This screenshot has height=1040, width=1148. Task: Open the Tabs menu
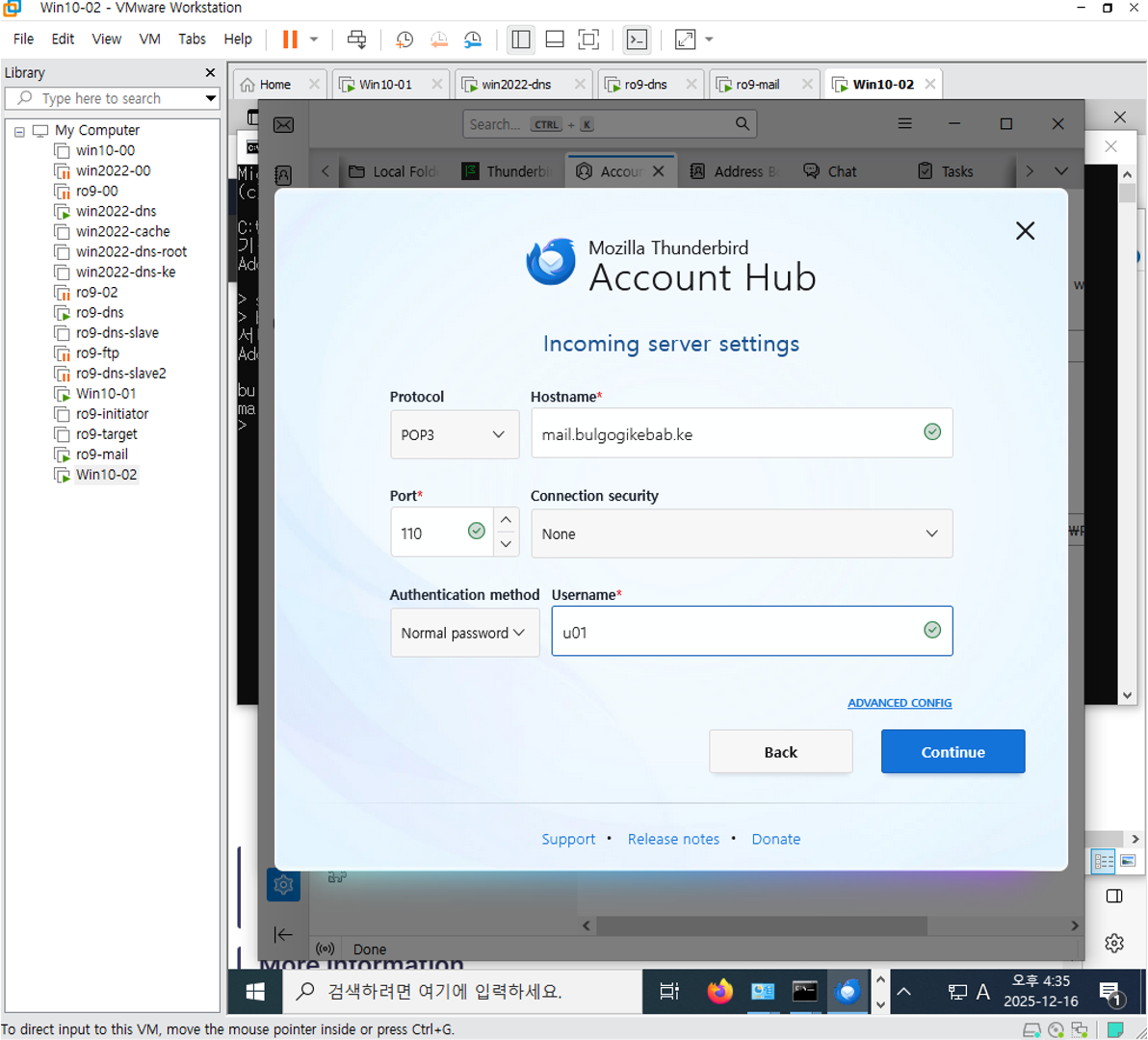pos(192,39)
